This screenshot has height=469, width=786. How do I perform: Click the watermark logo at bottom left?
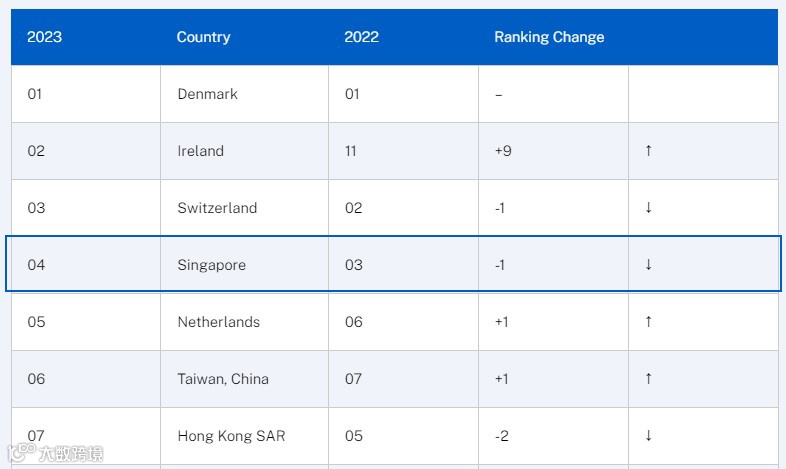pos(55,453)
